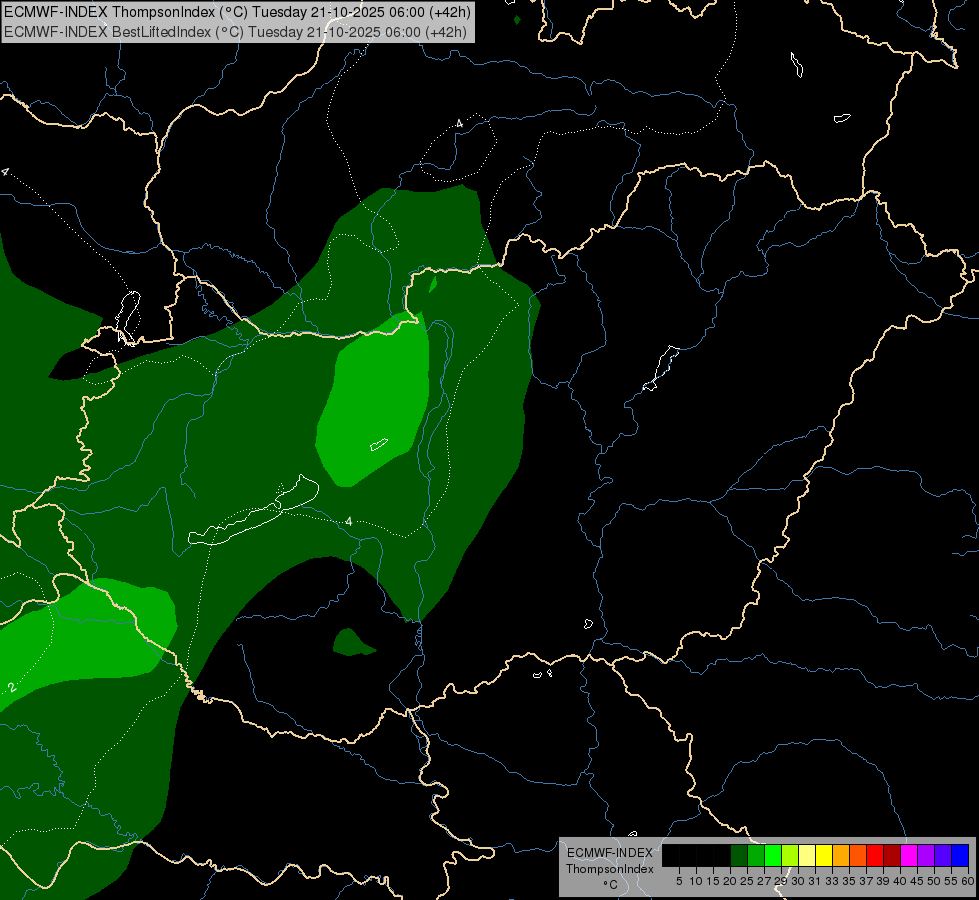Click the legend value "30"
The width and height of the screenshot is (979, 900).
coord(799,881)
